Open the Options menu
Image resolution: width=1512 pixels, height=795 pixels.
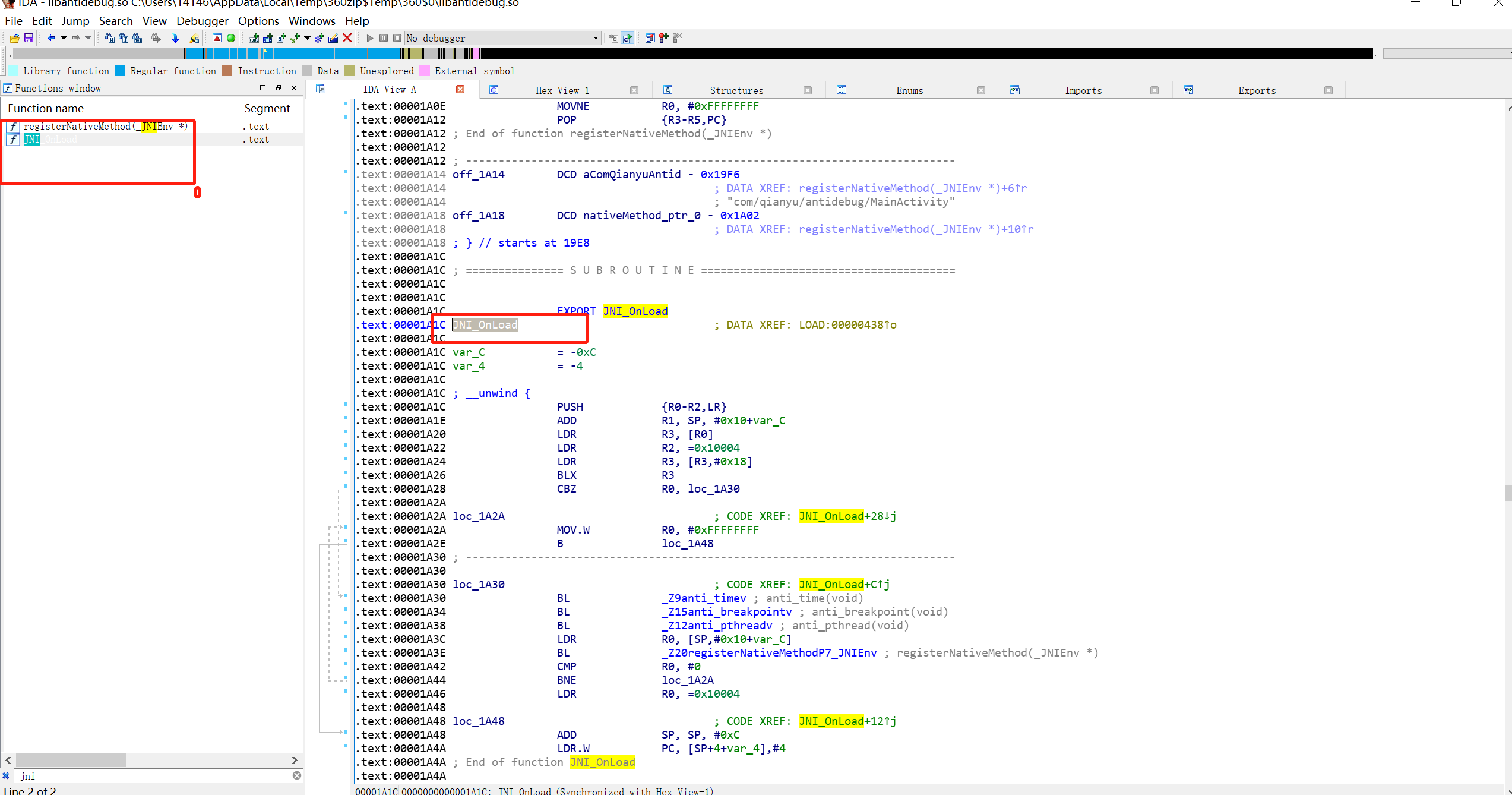[x=258, y=21]
